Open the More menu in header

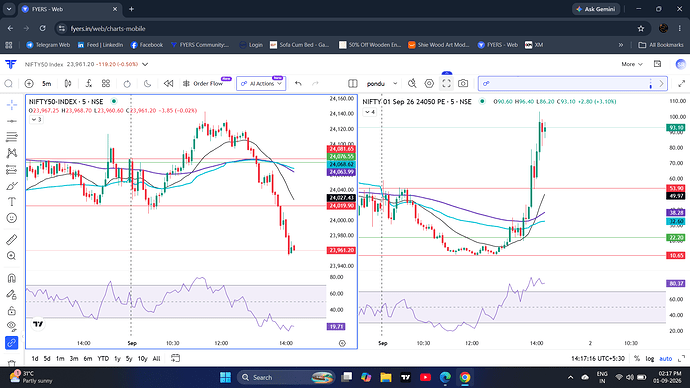632,64
